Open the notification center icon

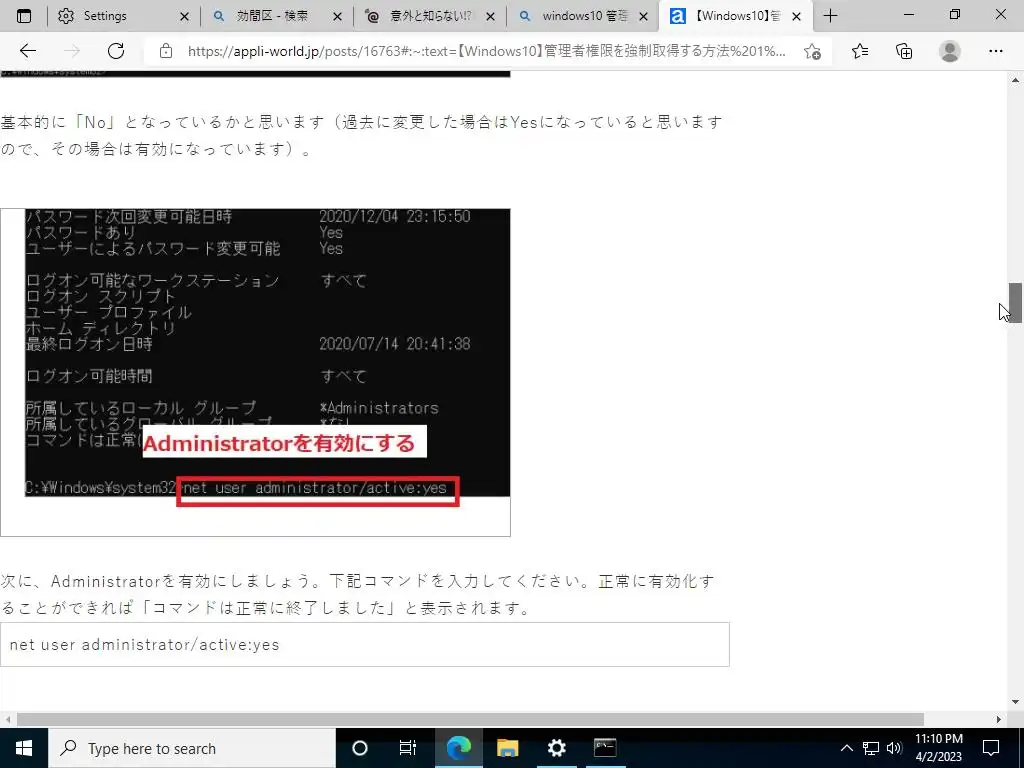click(x=991, y=748)
